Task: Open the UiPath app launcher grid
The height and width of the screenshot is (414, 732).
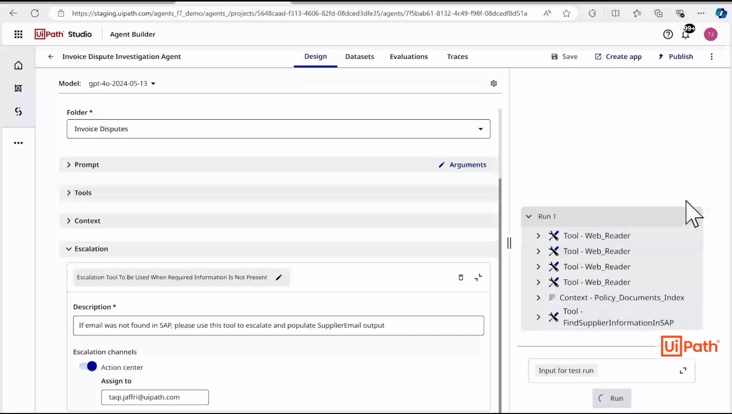Action: 18,34
